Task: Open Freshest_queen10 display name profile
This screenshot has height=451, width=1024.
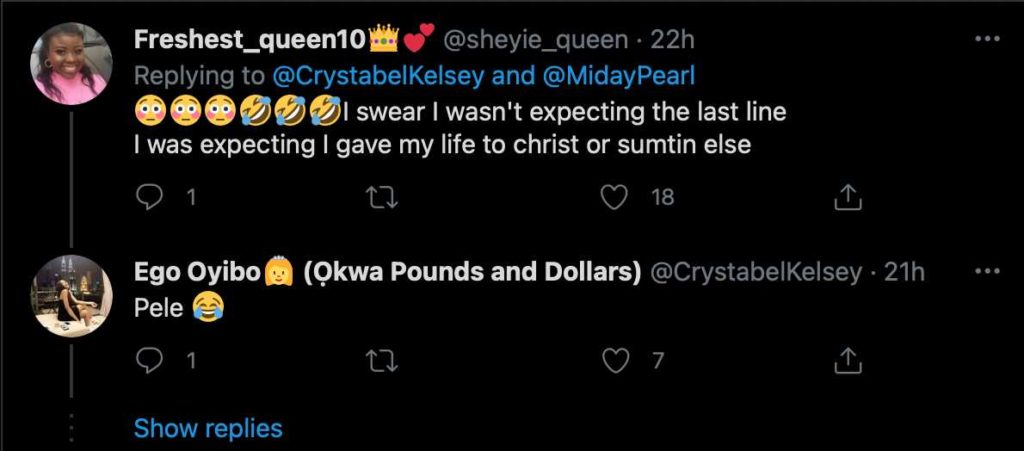Action: (251, 40)
